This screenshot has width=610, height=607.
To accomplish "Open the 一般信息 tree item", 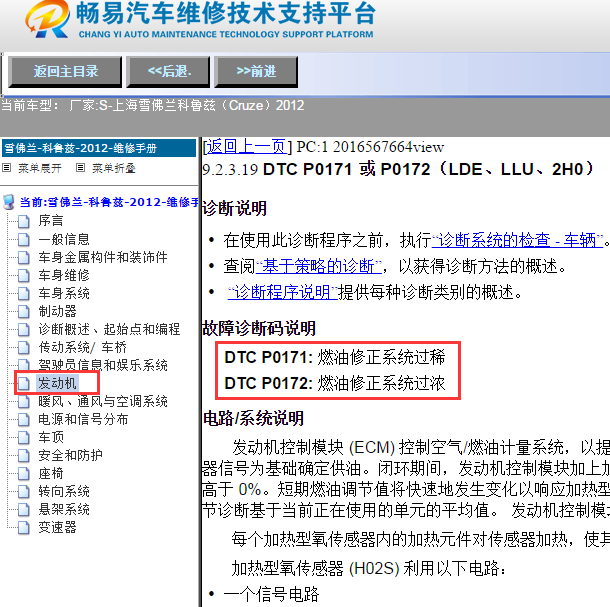I will [64, 239].
